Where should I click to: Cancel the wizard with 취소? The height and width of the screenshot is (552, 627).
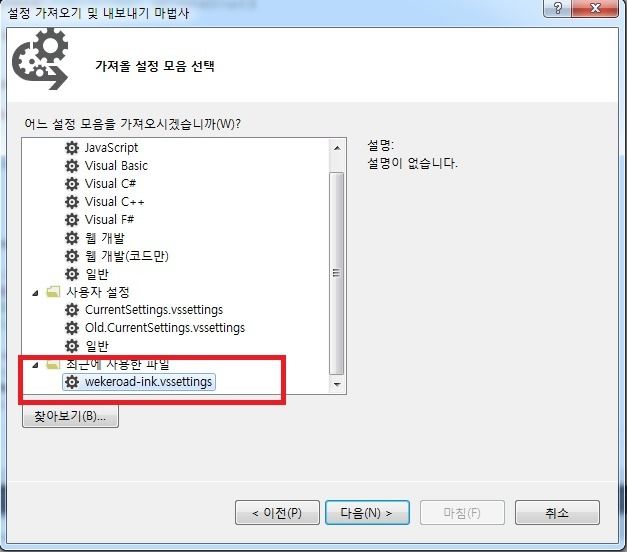click(x=557, y=512)
